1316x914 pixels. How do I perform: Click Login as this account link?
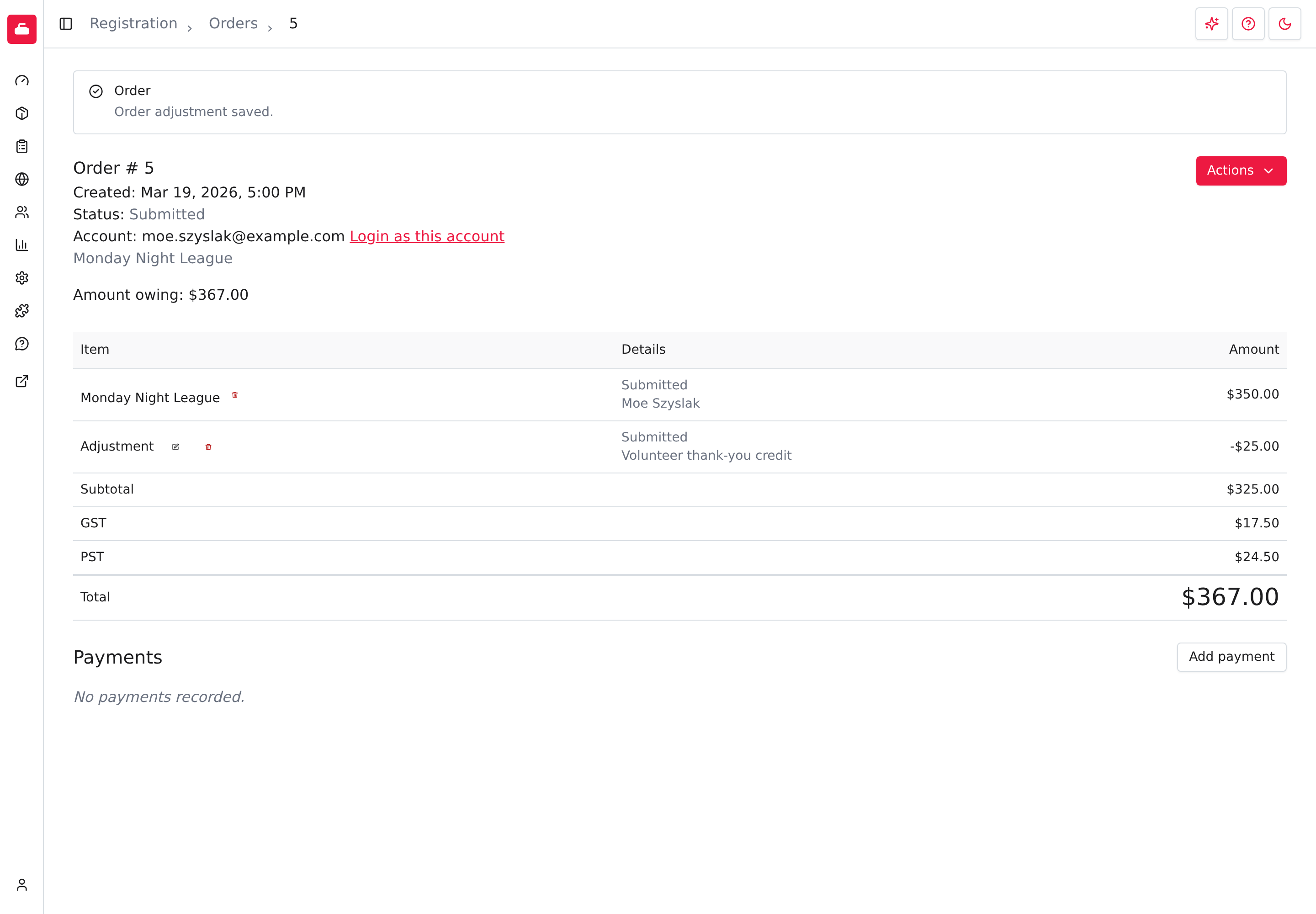click(x=427, y=237)
